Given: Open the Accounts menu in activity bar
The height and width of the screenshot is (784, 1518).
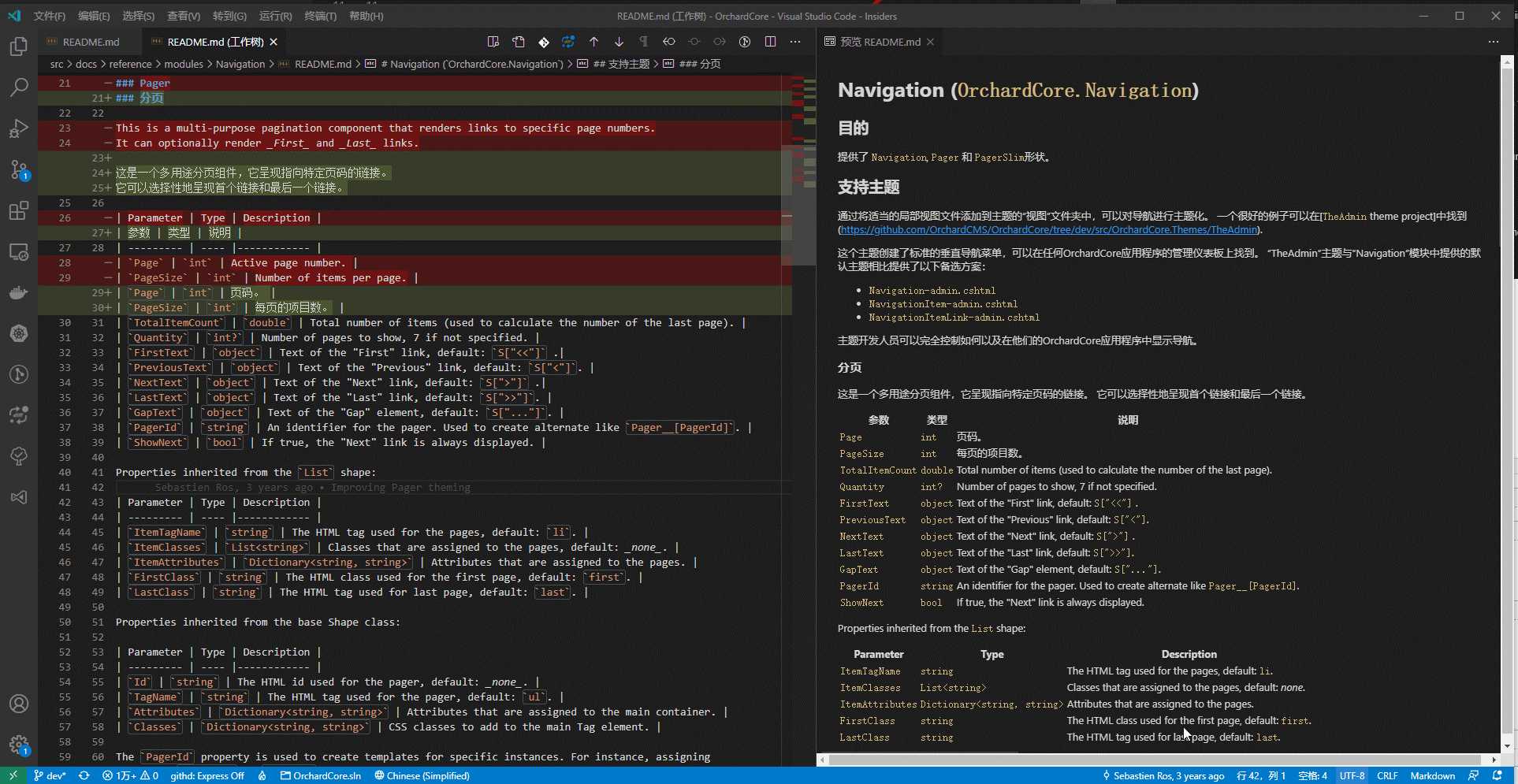Looking at the screenshot, I should tap(19, 704).
